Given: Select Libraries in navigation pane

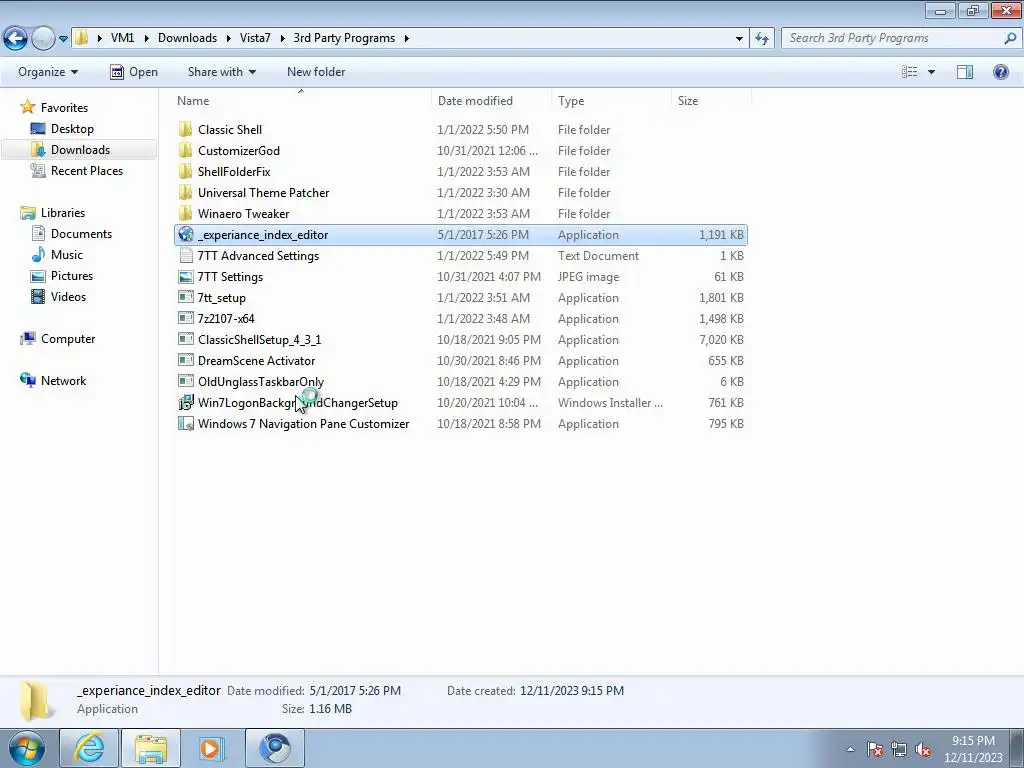Looking at the screenshot, I should (x=63, y=213).
